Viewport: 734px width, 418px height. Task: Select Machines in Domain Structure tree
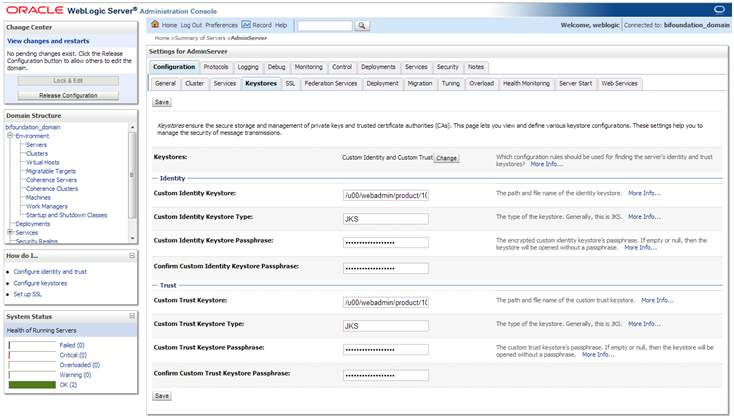click(38, 198)
